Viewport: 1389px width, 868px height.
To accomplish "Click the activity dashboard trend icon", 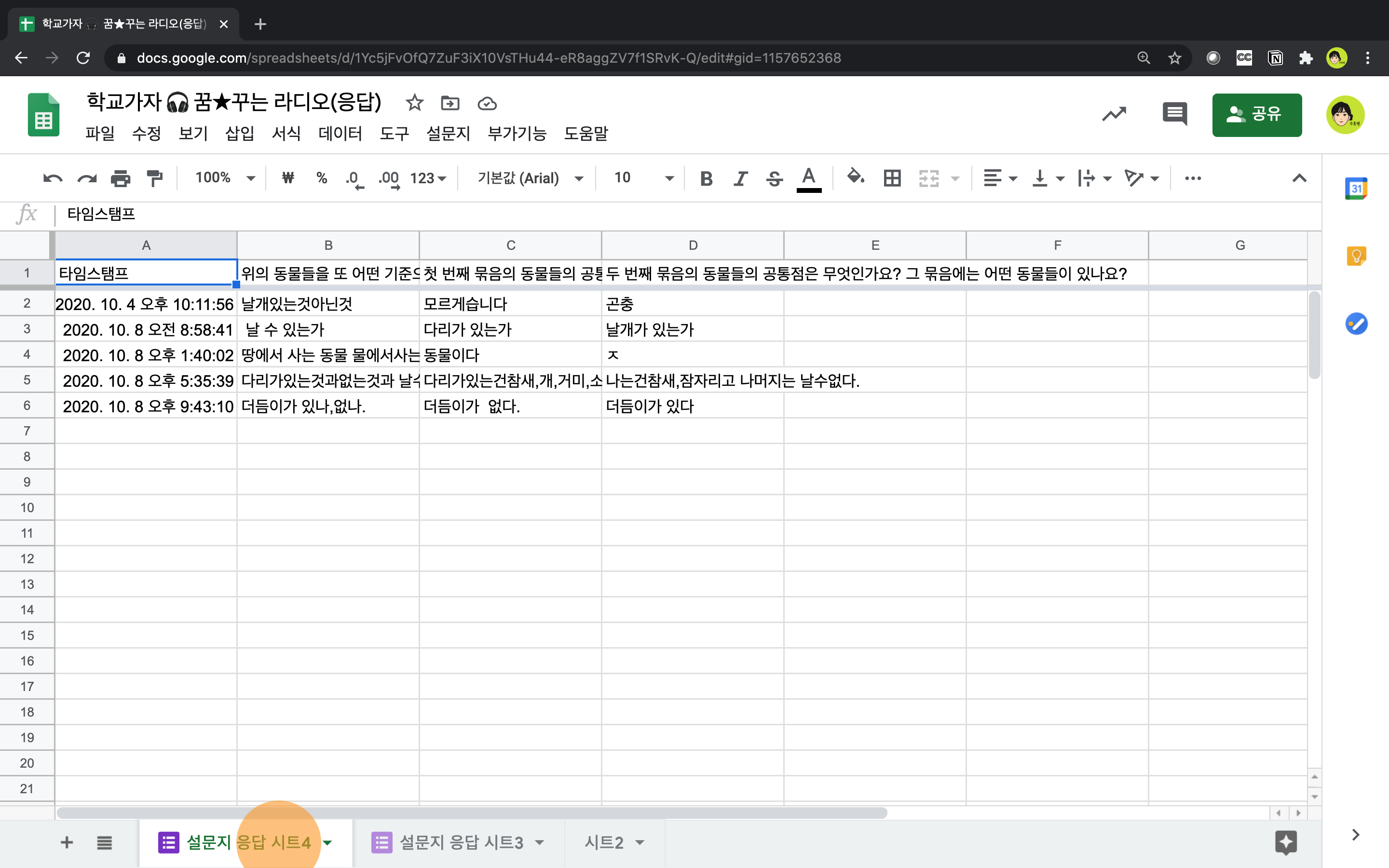I will pyautogui.click(x=1114, y=114).
